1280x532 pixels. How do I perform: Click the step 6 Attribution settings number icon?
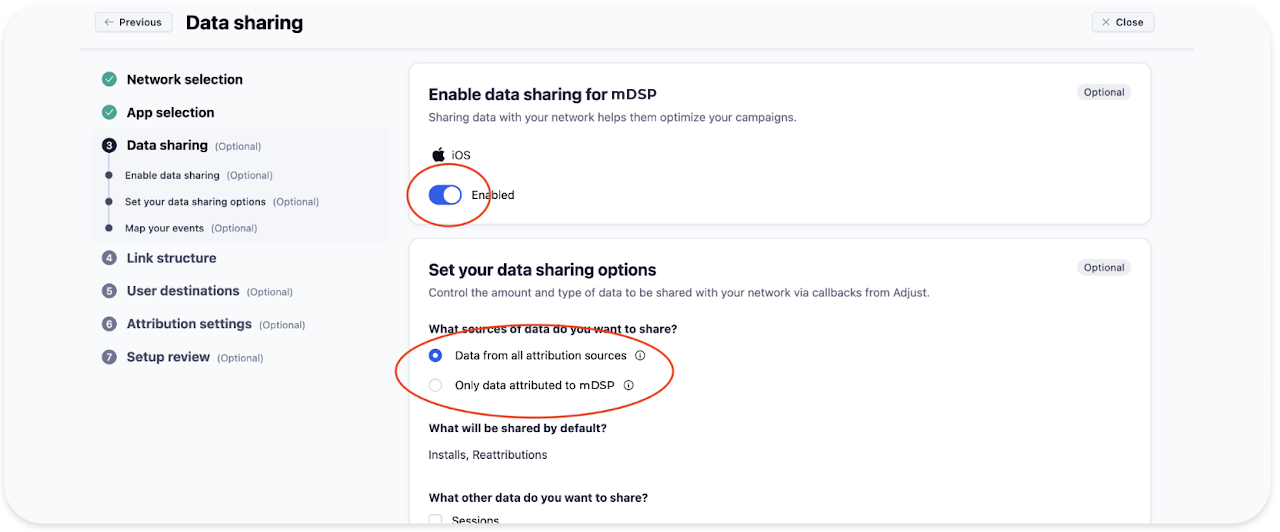click(x=109, y=324)
